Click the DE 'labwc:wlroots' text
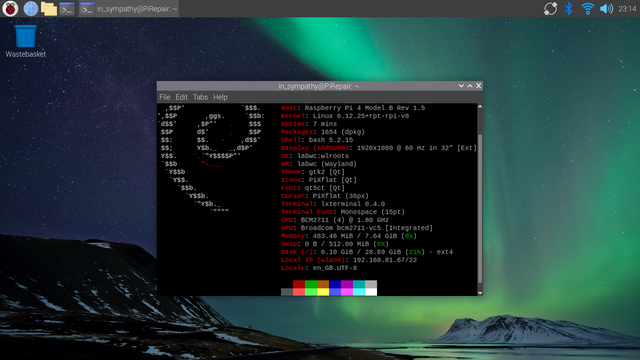 [323, 156]
